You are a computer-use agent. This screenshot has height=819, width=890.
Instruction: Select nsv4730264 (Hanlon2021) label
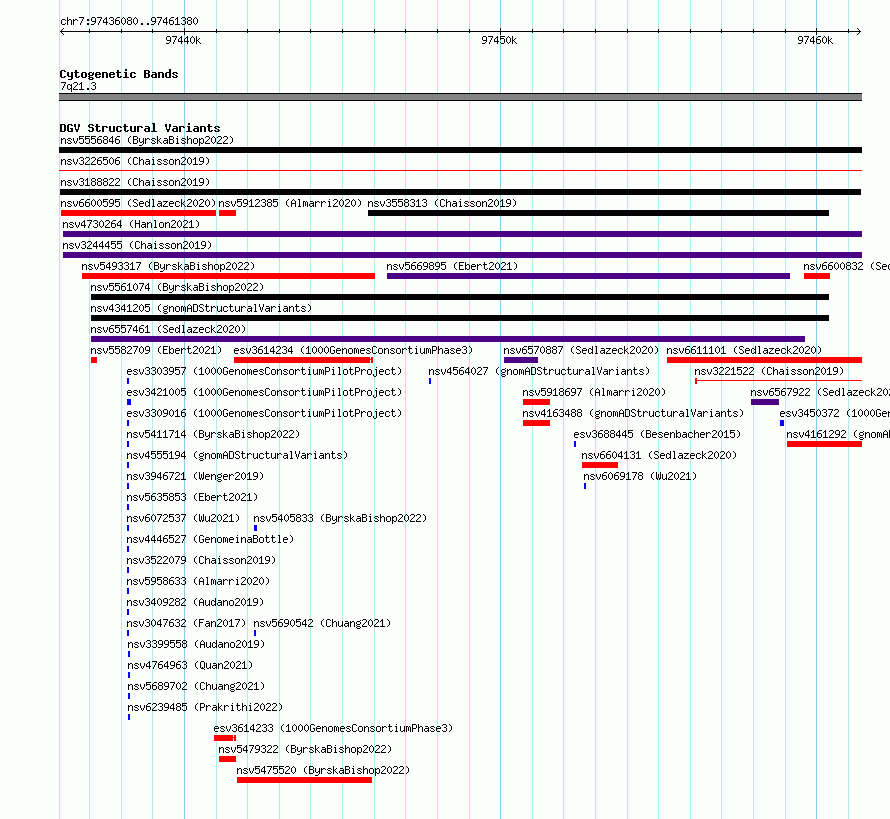[131, 224]
